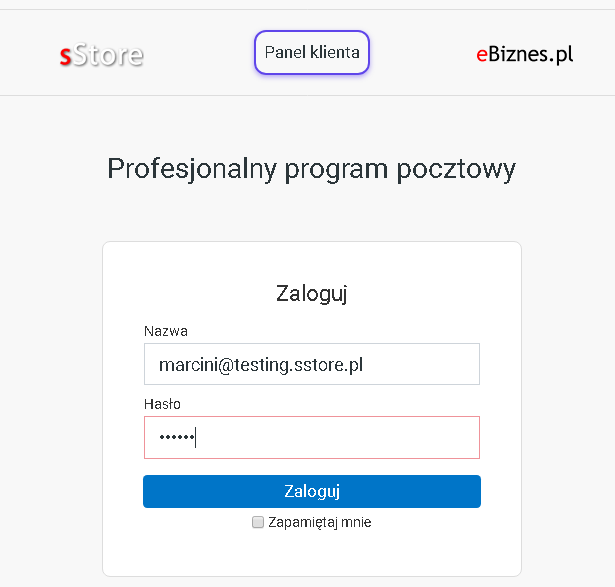Click the Profesjonalny program pocztowy heading

pos(311,170)
